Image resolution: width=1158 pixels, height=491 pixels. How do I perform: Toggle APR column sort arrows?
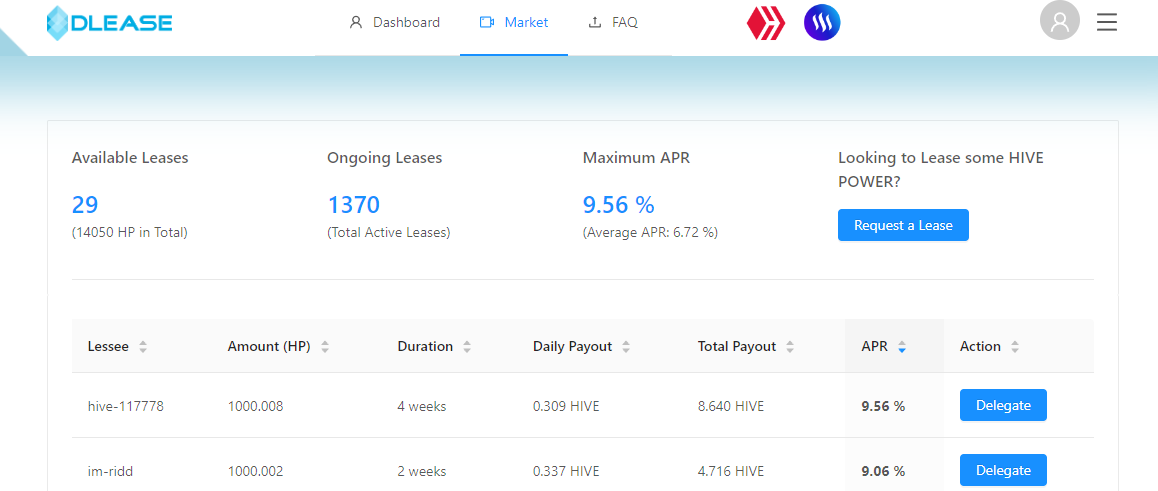(x=902, y=346)
